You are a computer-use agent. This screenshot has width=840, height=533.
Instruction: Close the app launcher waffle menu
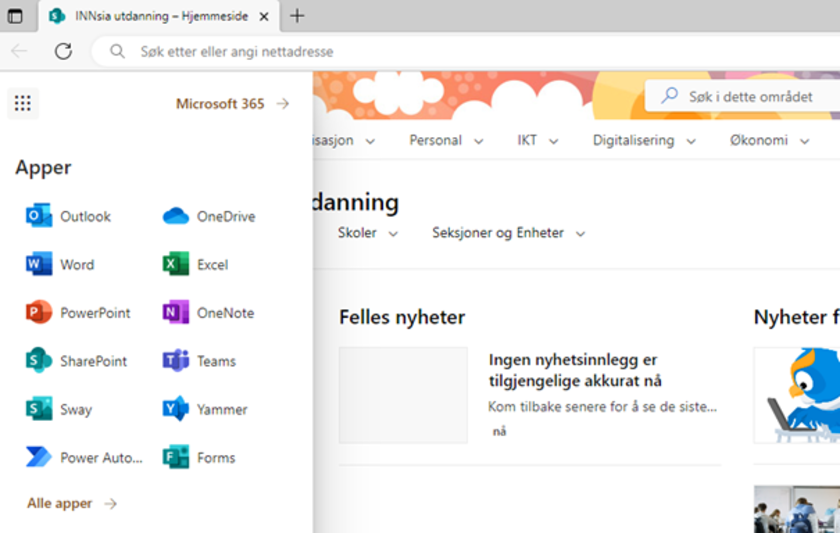tap(22, 103)
